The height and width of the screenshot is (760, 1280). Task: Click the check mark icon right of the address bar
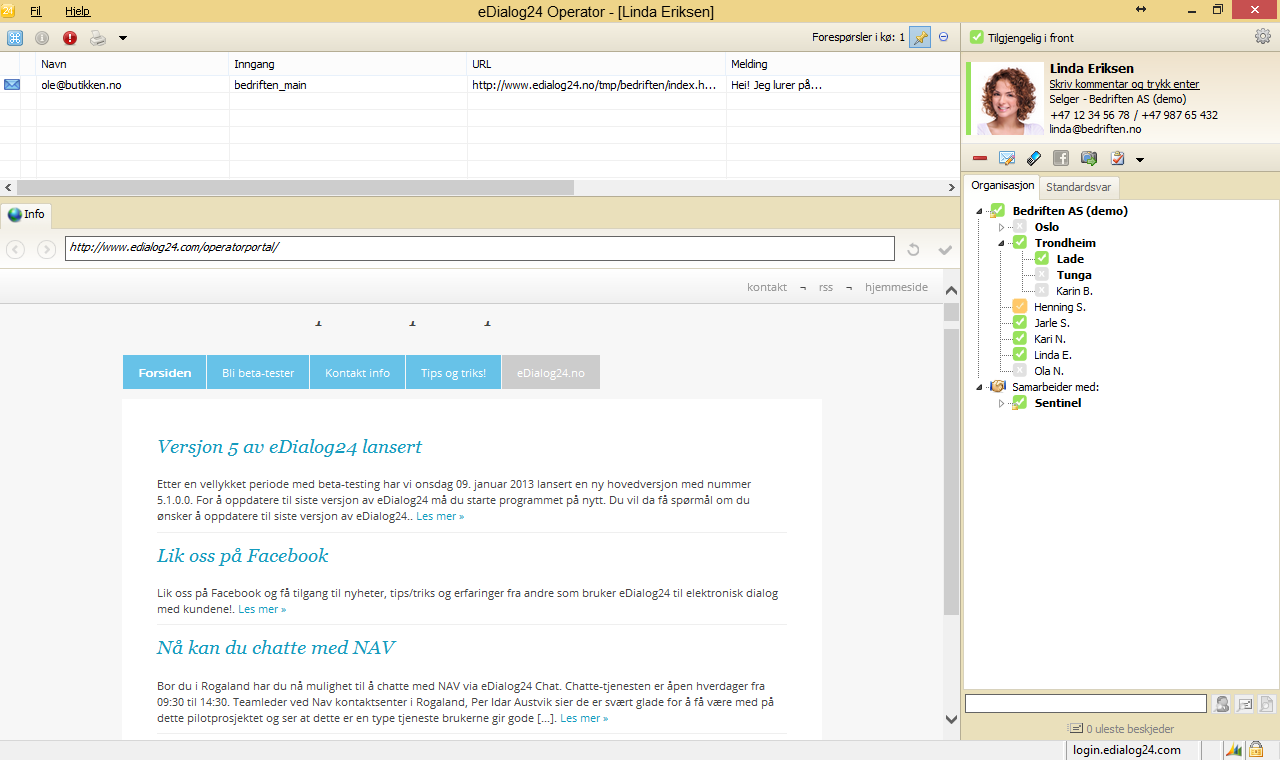pos(945,249)
